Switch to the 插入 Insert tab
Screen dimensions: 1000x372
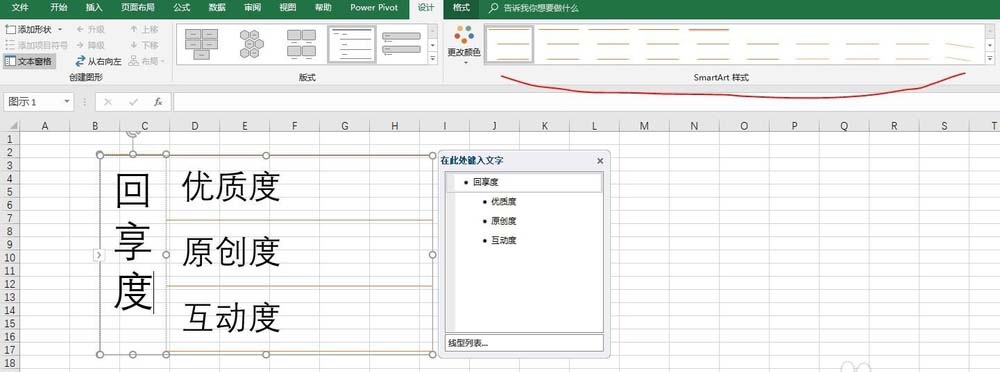coord(94,8)
